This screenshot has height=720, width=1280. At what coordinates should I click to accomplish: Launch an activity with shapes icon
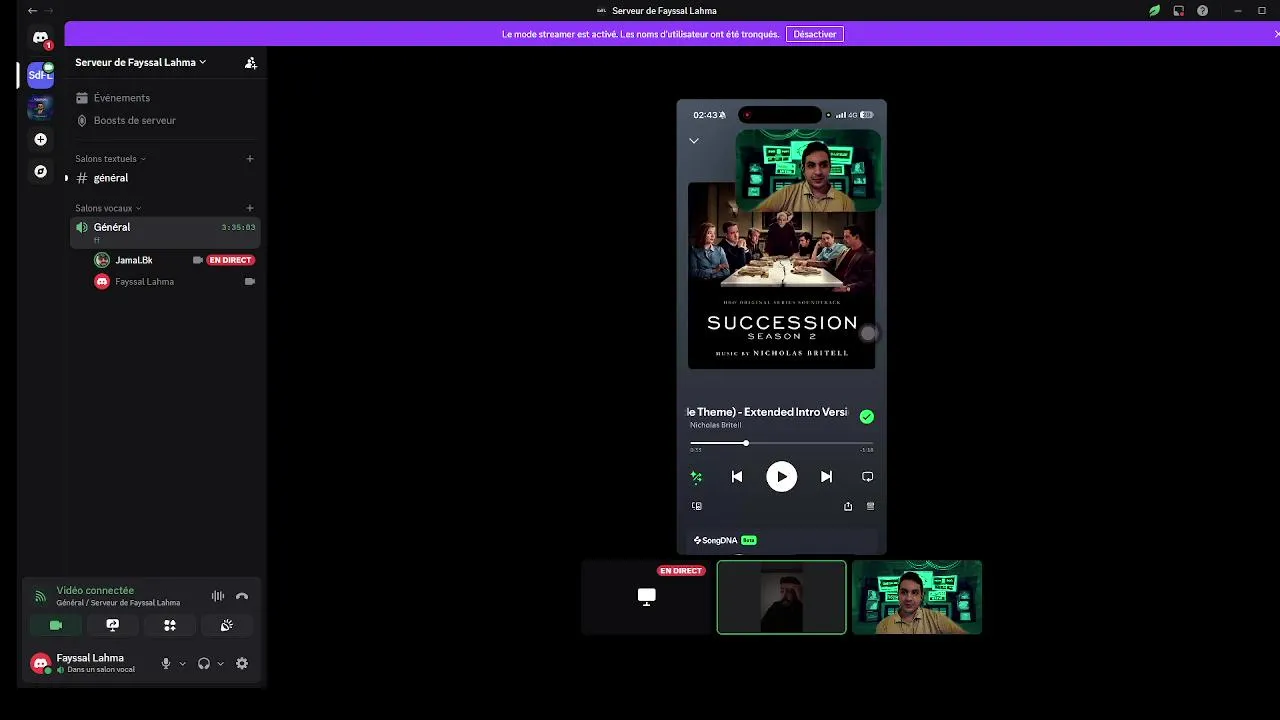pos(170,625)
